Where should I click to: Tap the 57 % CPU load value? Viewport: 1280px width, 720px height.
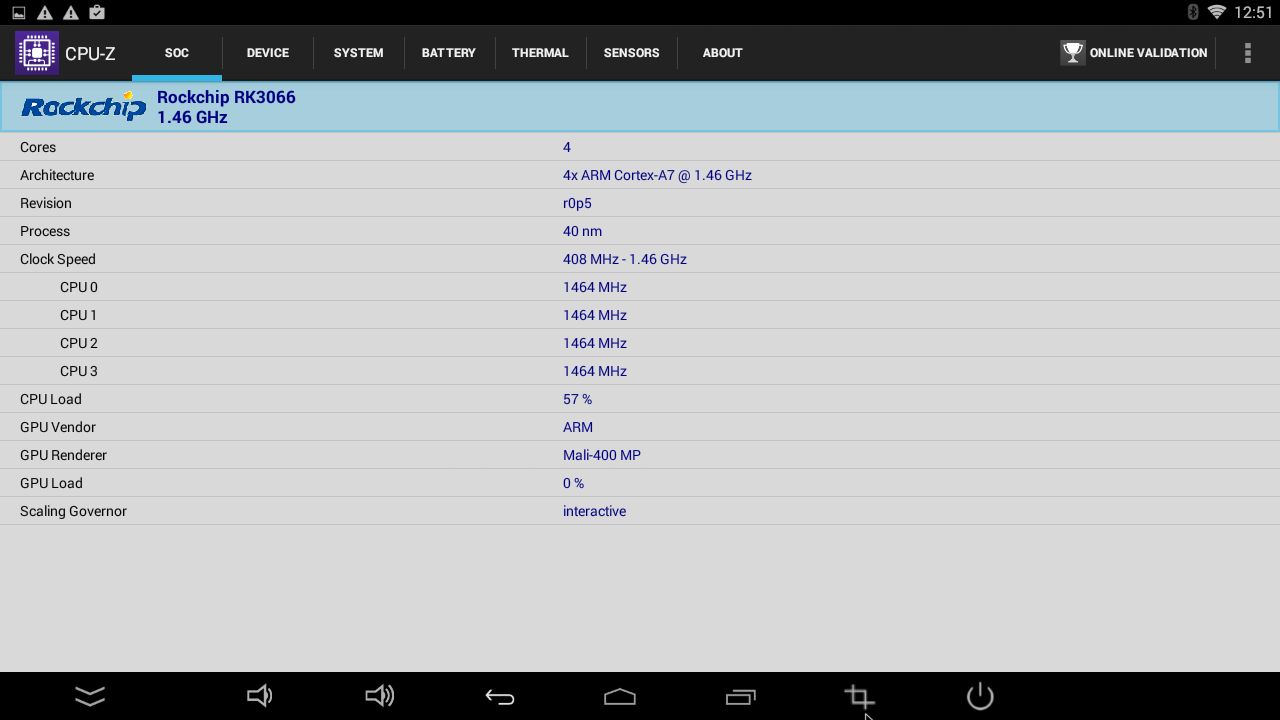577,399
